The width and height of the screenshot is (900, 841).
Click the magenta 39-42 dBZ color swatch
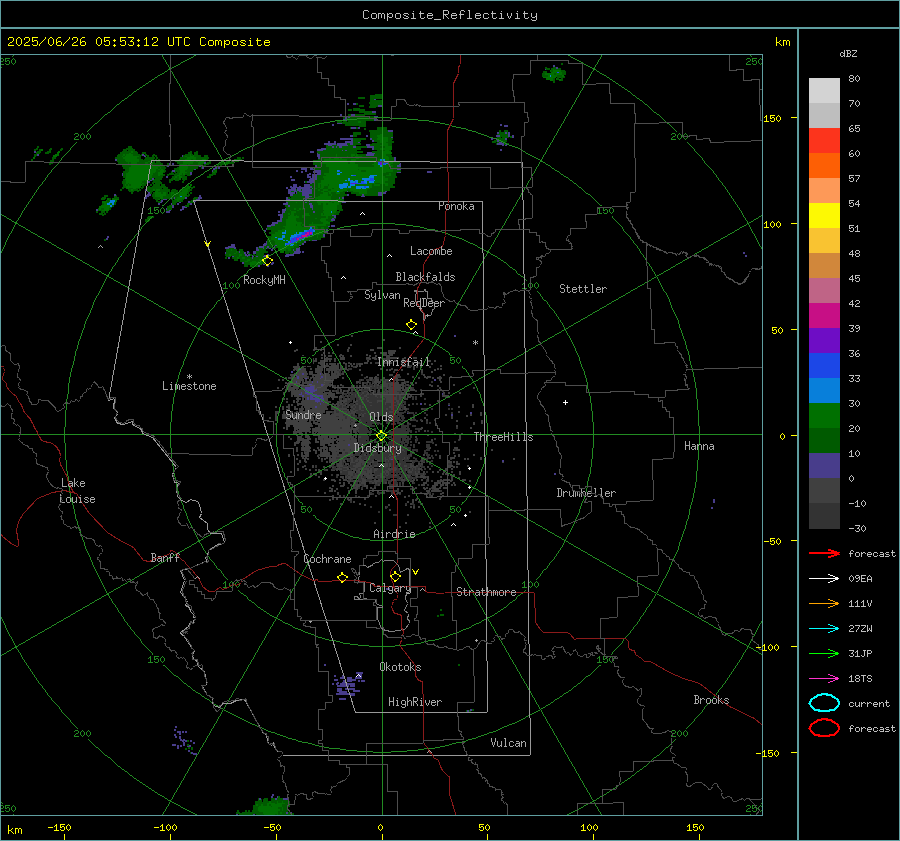click(824, 316)
